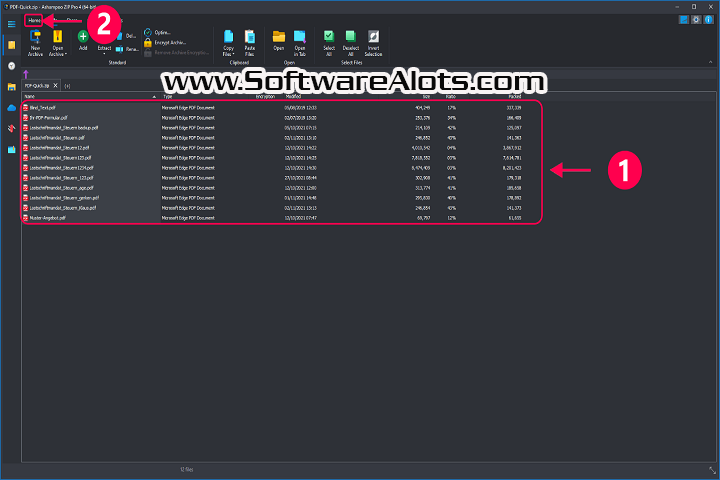
Task: Sort by the Type column header
Action: (168, 96)
